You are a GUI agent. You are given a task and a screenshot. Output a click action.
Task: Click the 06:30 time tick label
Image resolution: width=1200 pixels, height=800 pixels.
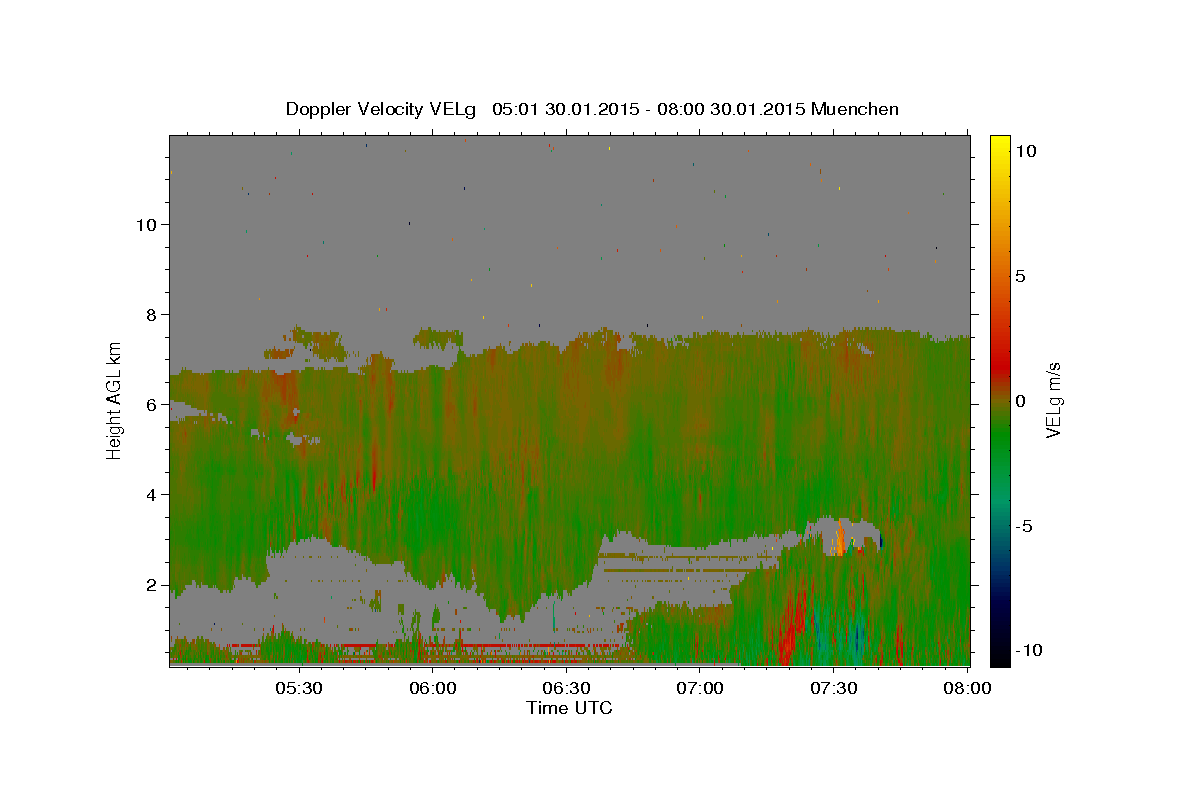(x=566, y=688)
